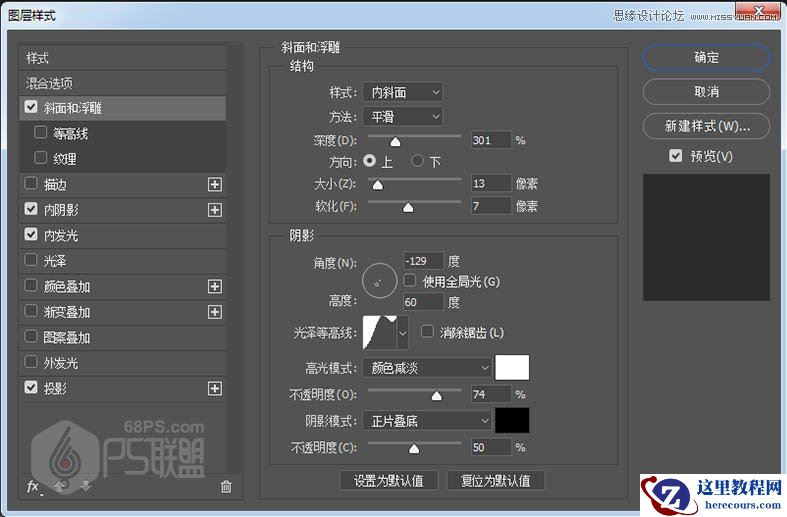
Task: Enable the 纹理 checkbox
Action: click(41, 158)
